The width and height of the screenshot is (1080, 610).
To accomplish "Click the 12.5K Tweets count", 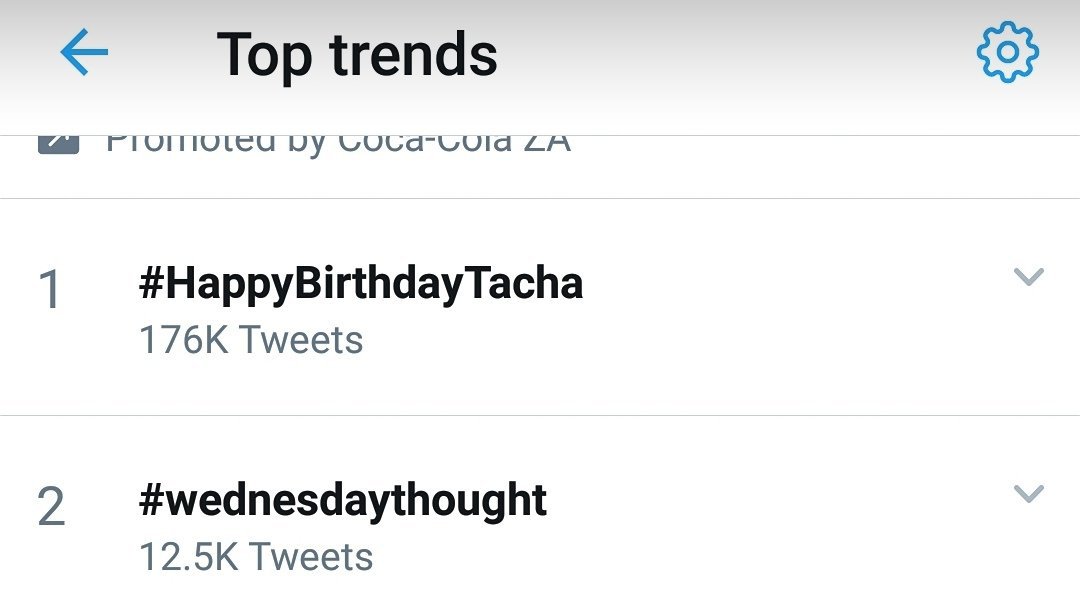I will tap(255, 557).
